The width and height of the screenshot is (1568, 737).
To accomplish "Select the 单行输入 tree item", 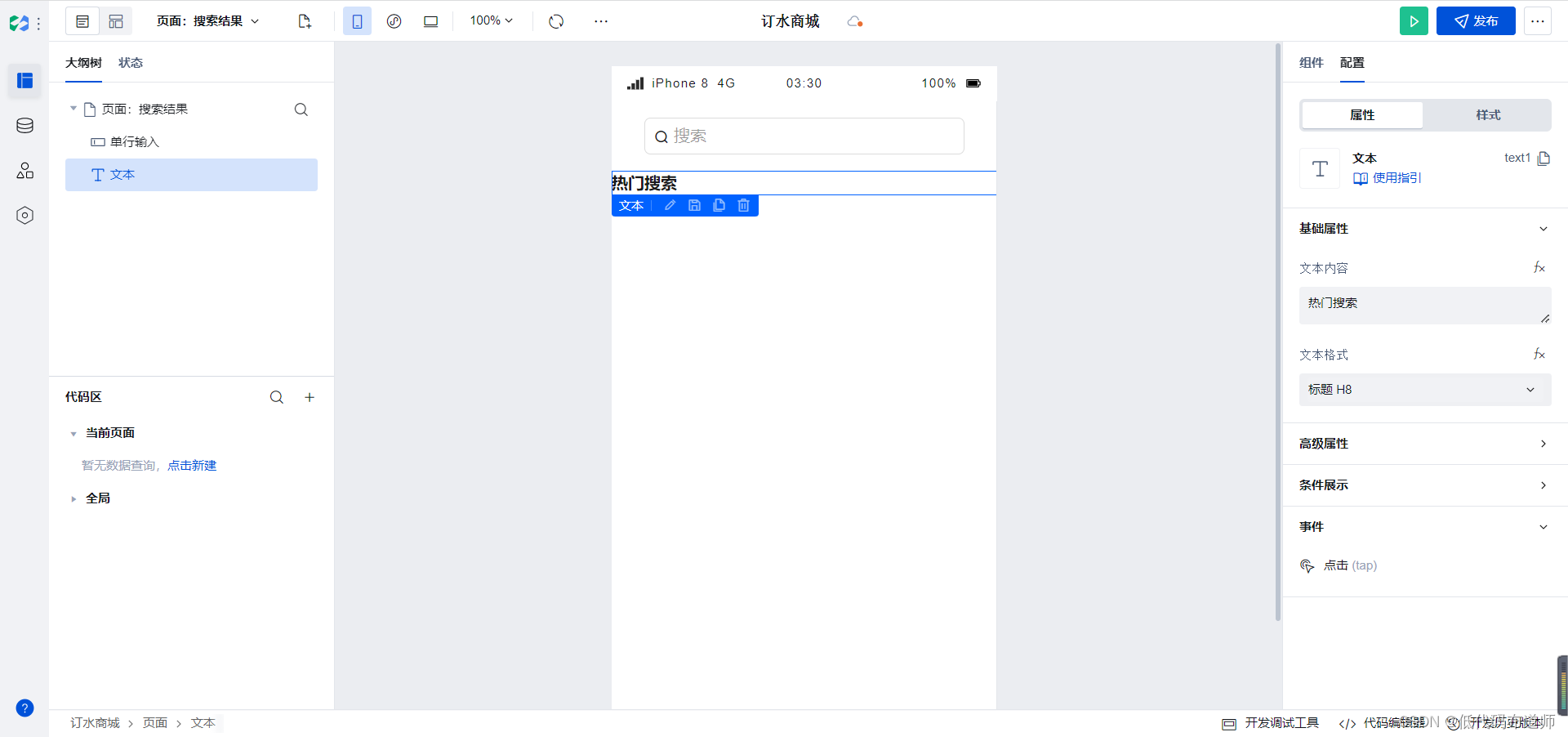I will tap(191, 142).
